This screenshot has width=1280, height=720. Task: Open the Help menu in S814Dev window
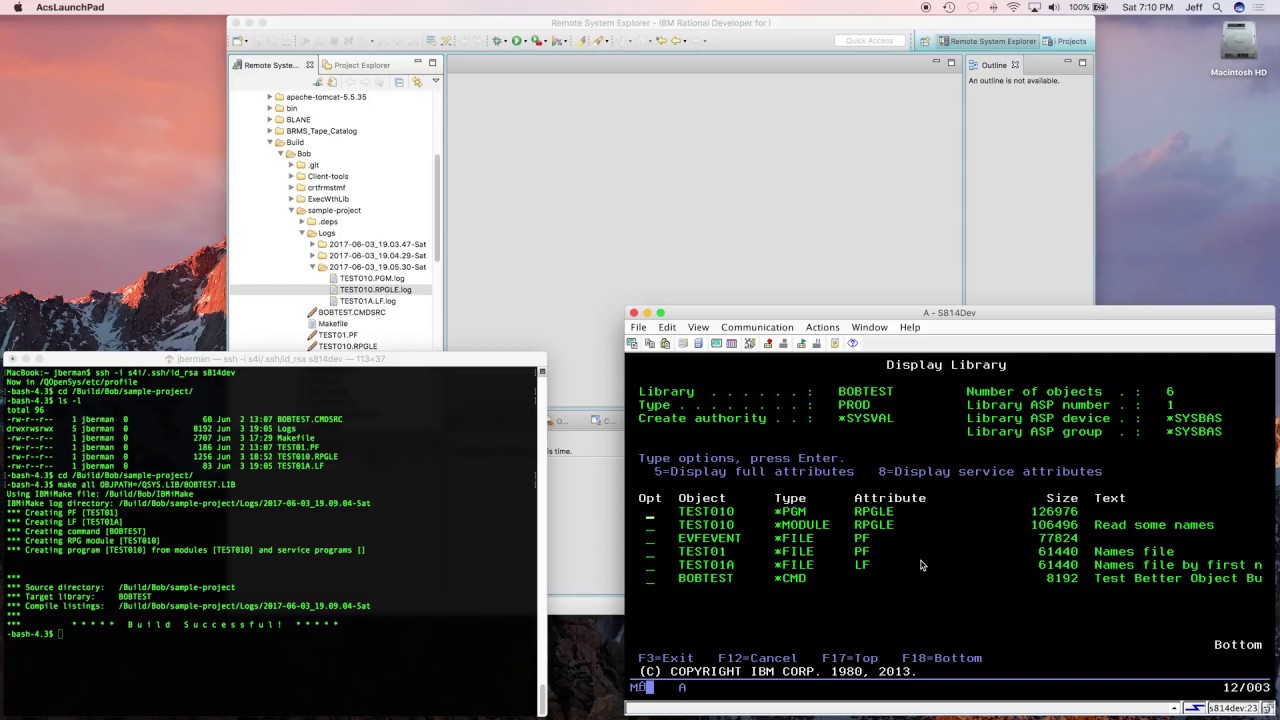pyautogui.click(x=909, y=327)
